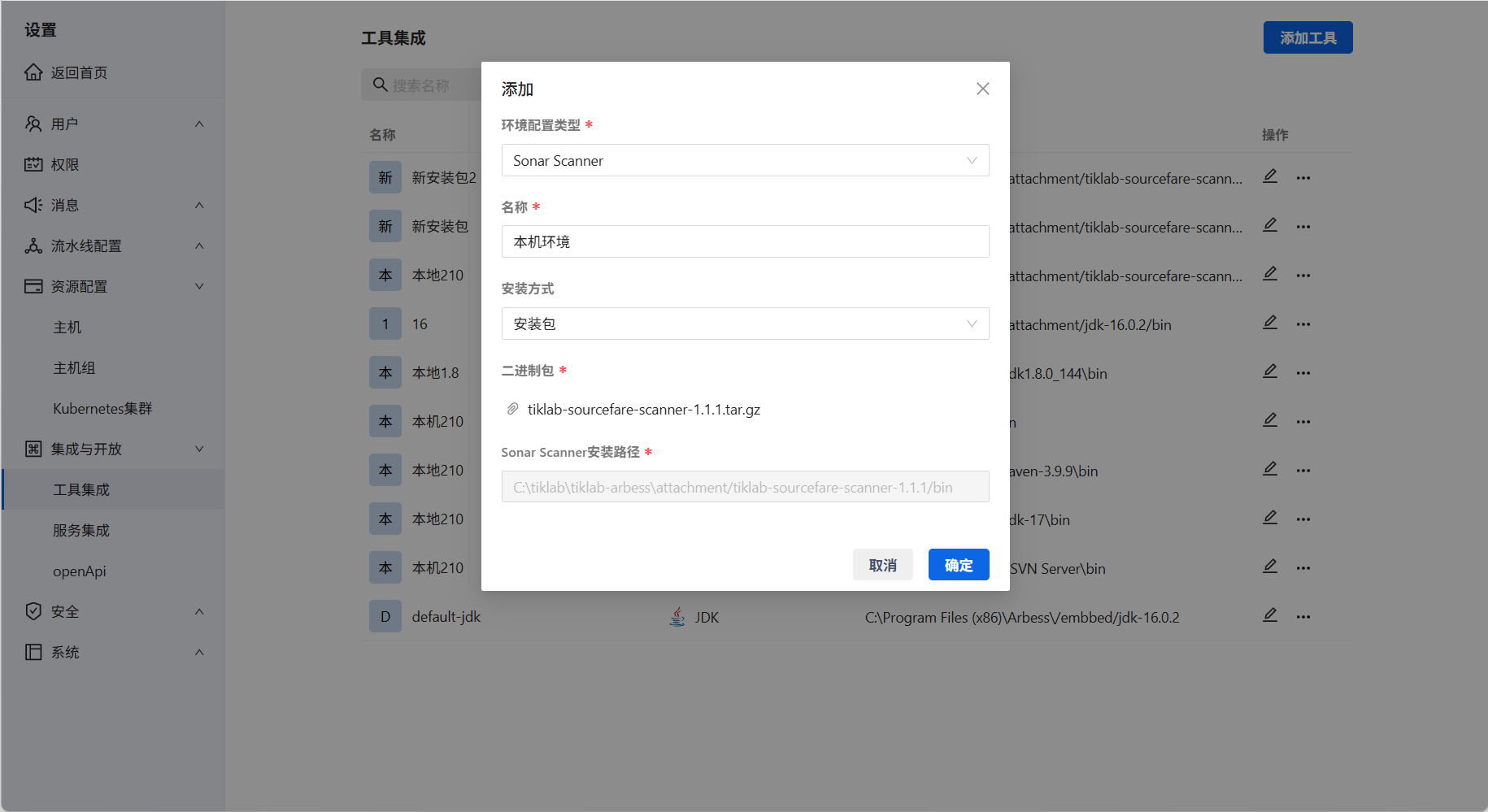Click the 消息 speaker icon
This screenshot has width=1488, height=812.
[x=33, y=205]
